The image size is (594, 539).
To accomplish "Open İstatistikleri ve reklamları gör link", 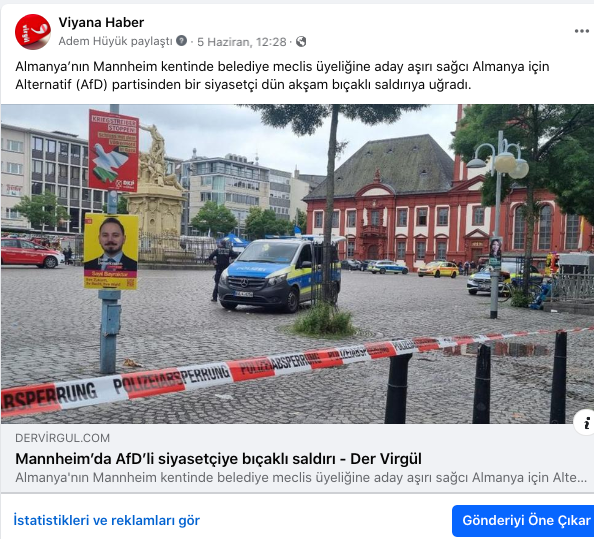I will [x=106, y=520].
